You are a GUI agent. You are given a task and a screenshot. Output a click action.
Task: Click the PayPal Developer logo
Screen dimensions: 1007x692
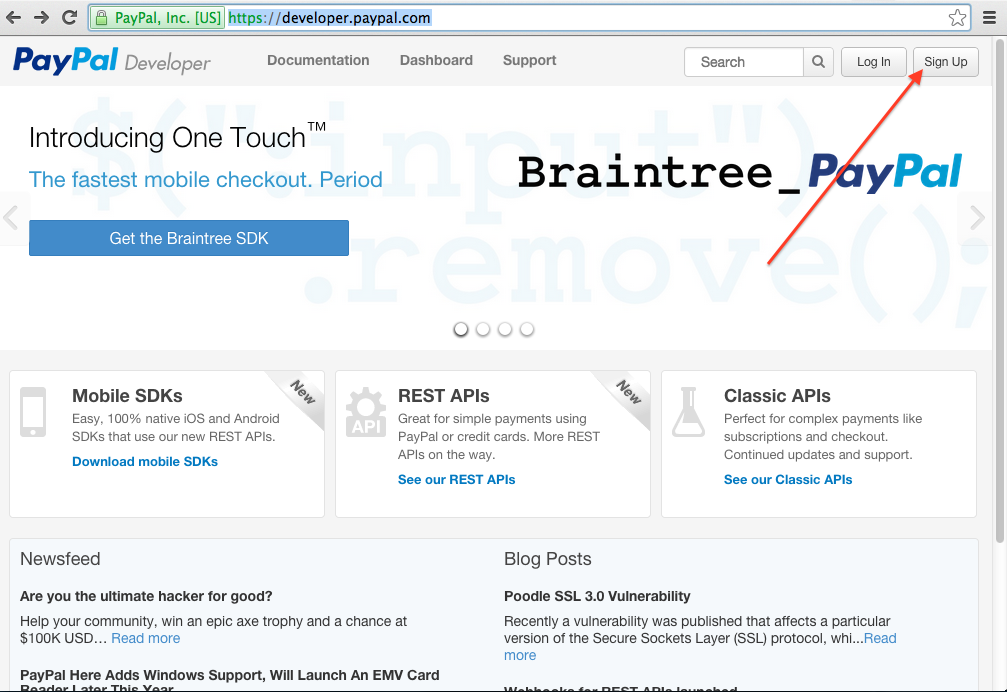tap(112, 62)
